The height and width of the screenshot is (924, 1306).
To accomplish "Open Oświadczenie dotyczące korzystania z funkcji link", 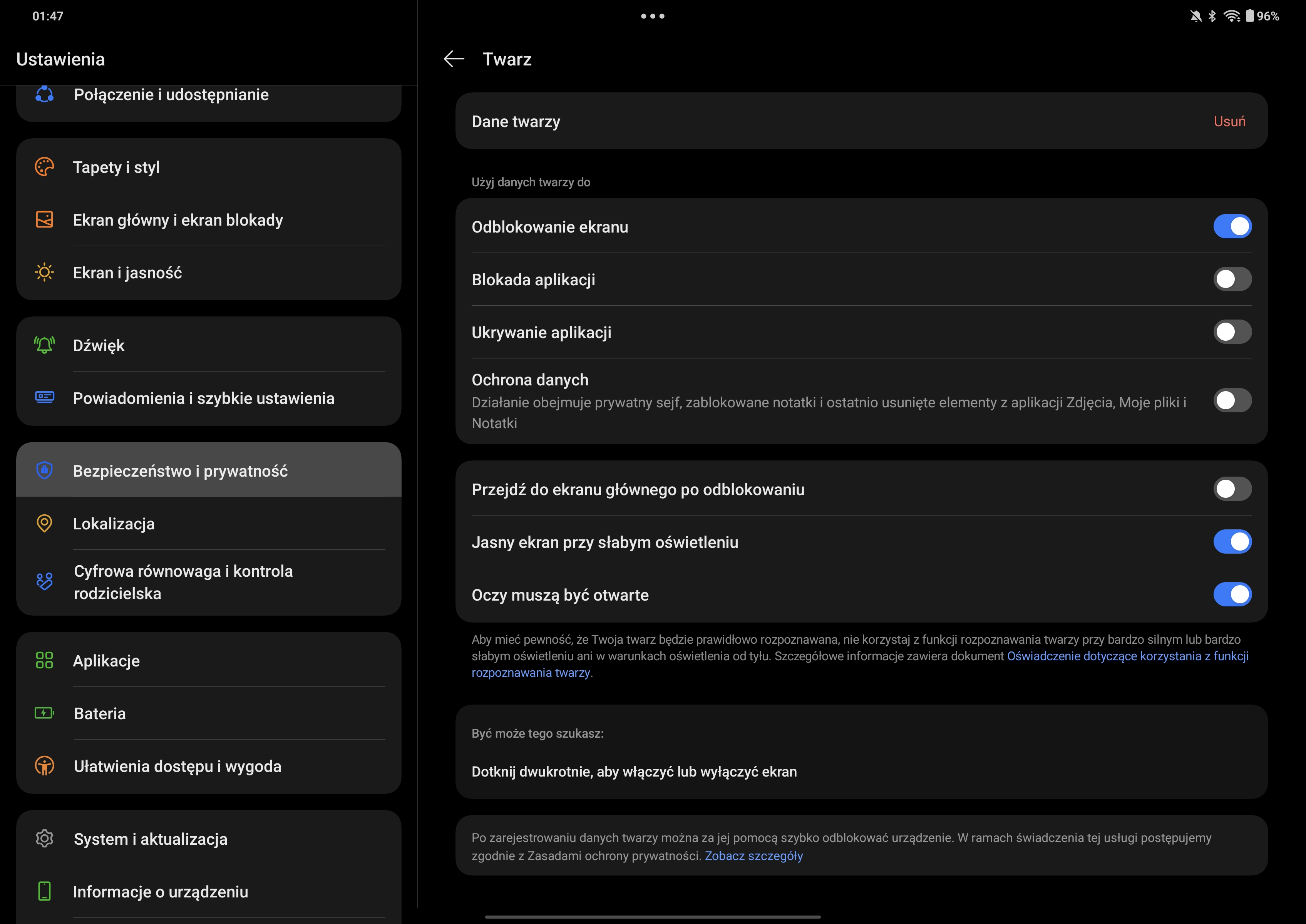I will [x=1127, y=656].
